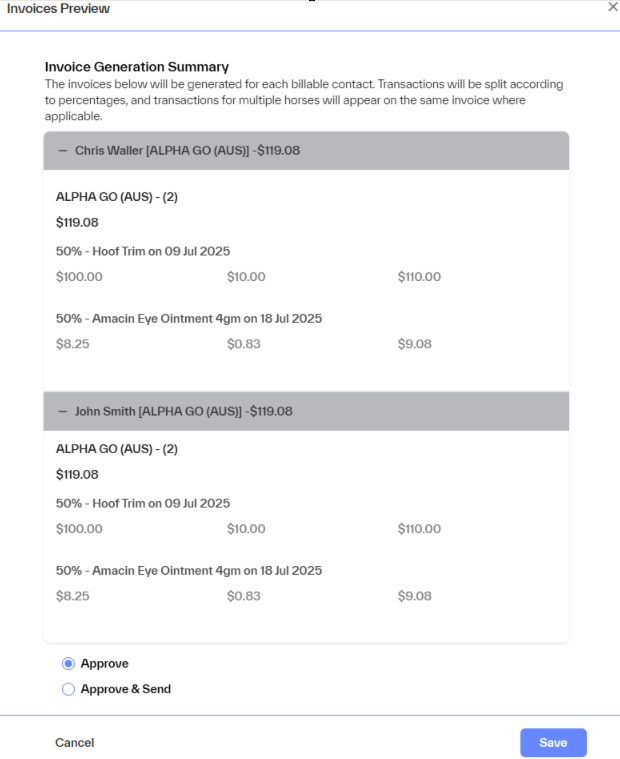
Task: Select the Approve radio option
Action: 69,663
